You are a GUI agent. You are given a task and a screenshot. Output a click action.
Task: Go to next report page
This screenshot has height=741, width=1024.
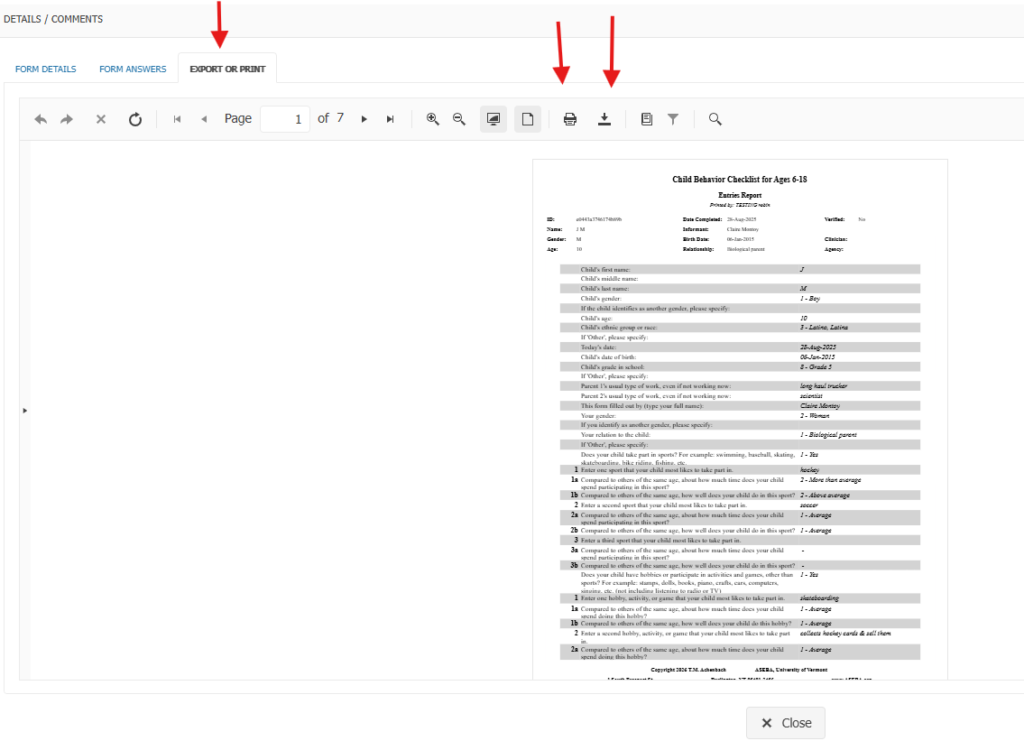pos(364,119)
